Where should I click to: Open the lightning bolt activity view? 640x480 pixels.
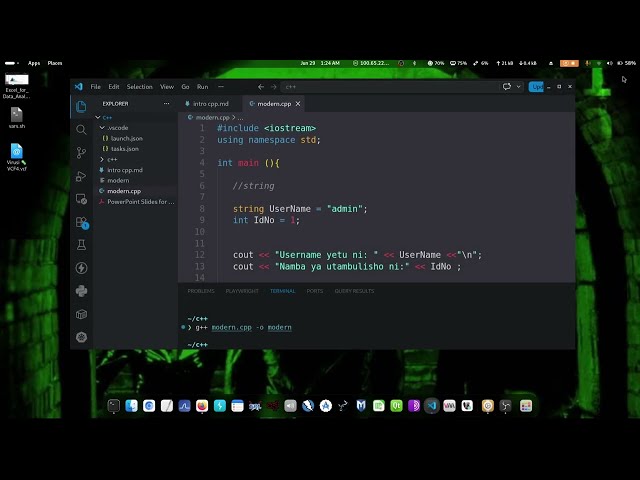tap(81, 268)
